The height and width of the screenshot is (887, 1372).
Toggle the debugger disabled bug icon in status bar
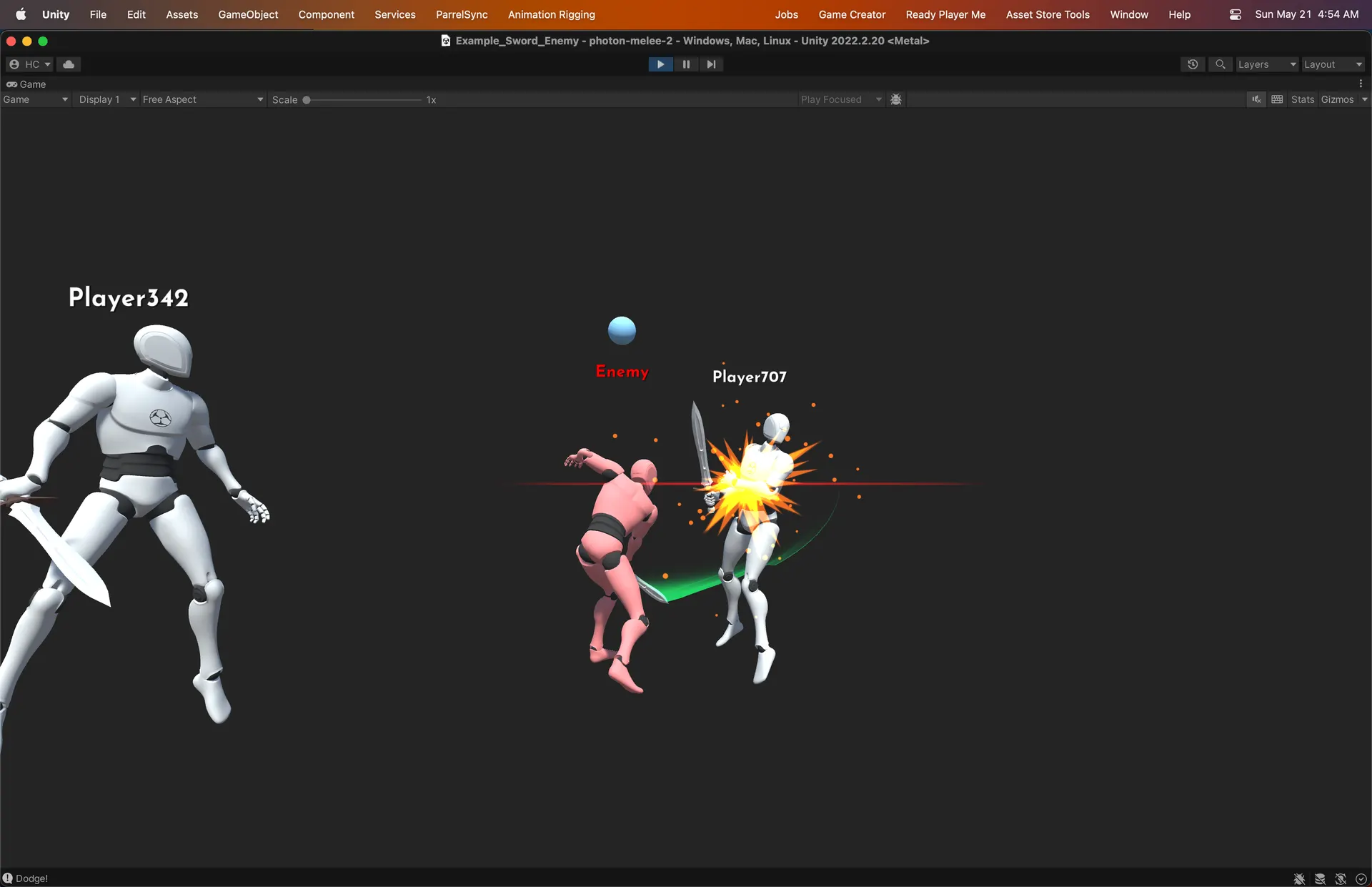click(1299, 879)
